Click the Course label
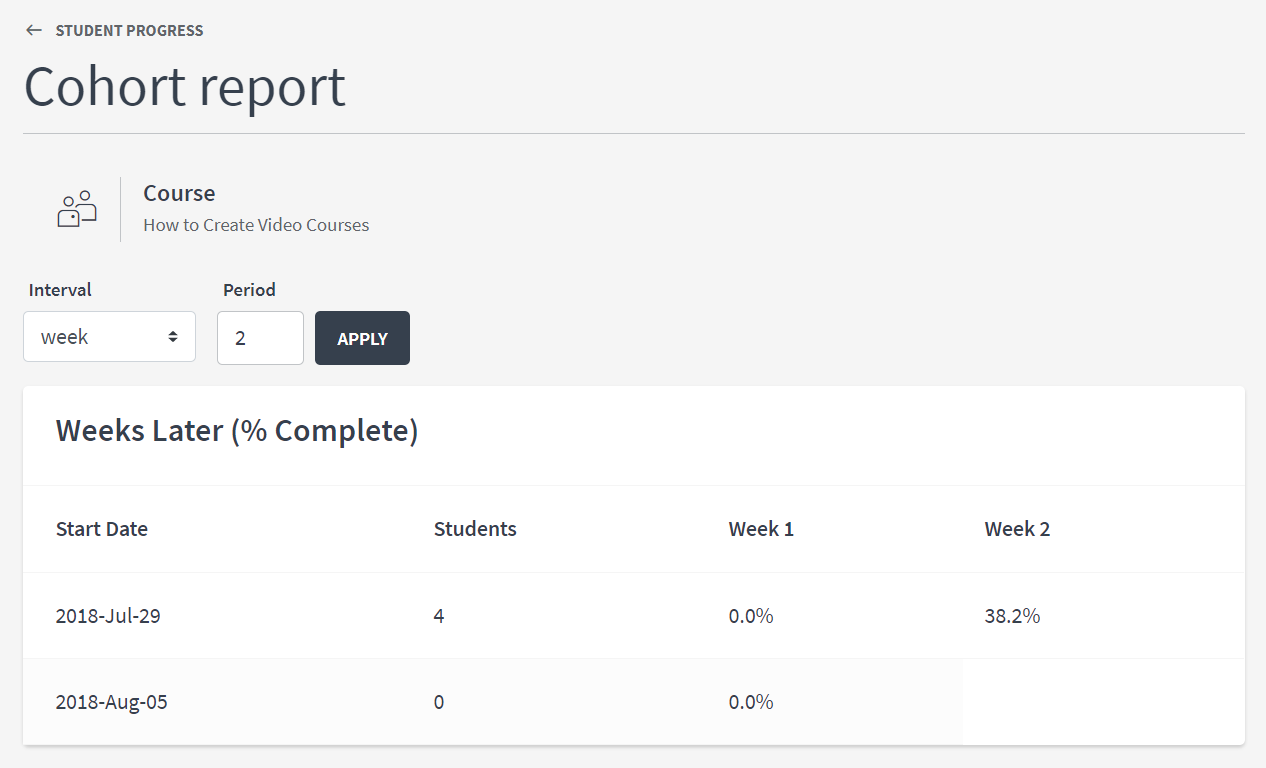Viewport: 1266px width, 768px height. click(x=179, y=193)
